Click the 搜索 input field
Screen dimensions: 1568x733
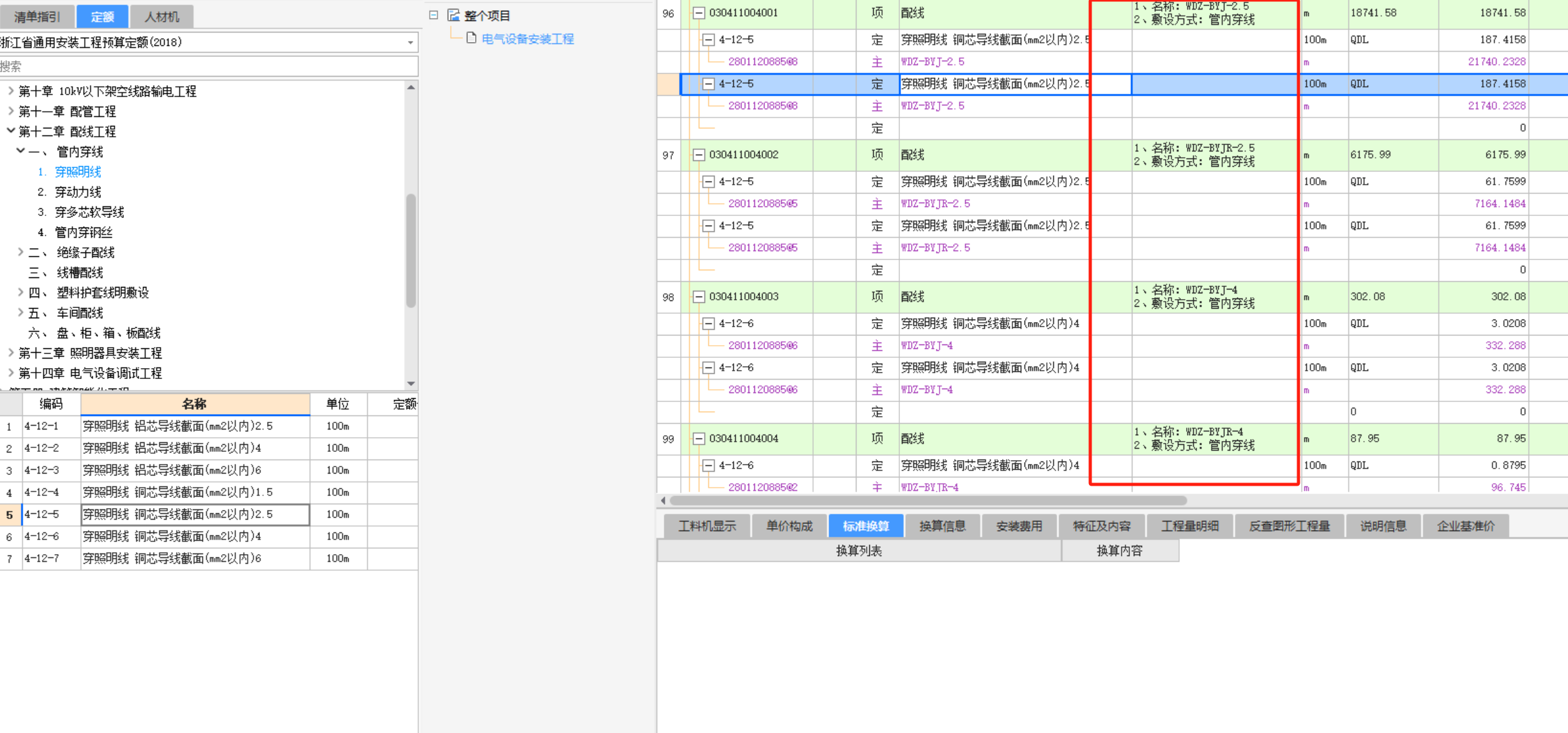click(x=209, y=66)
